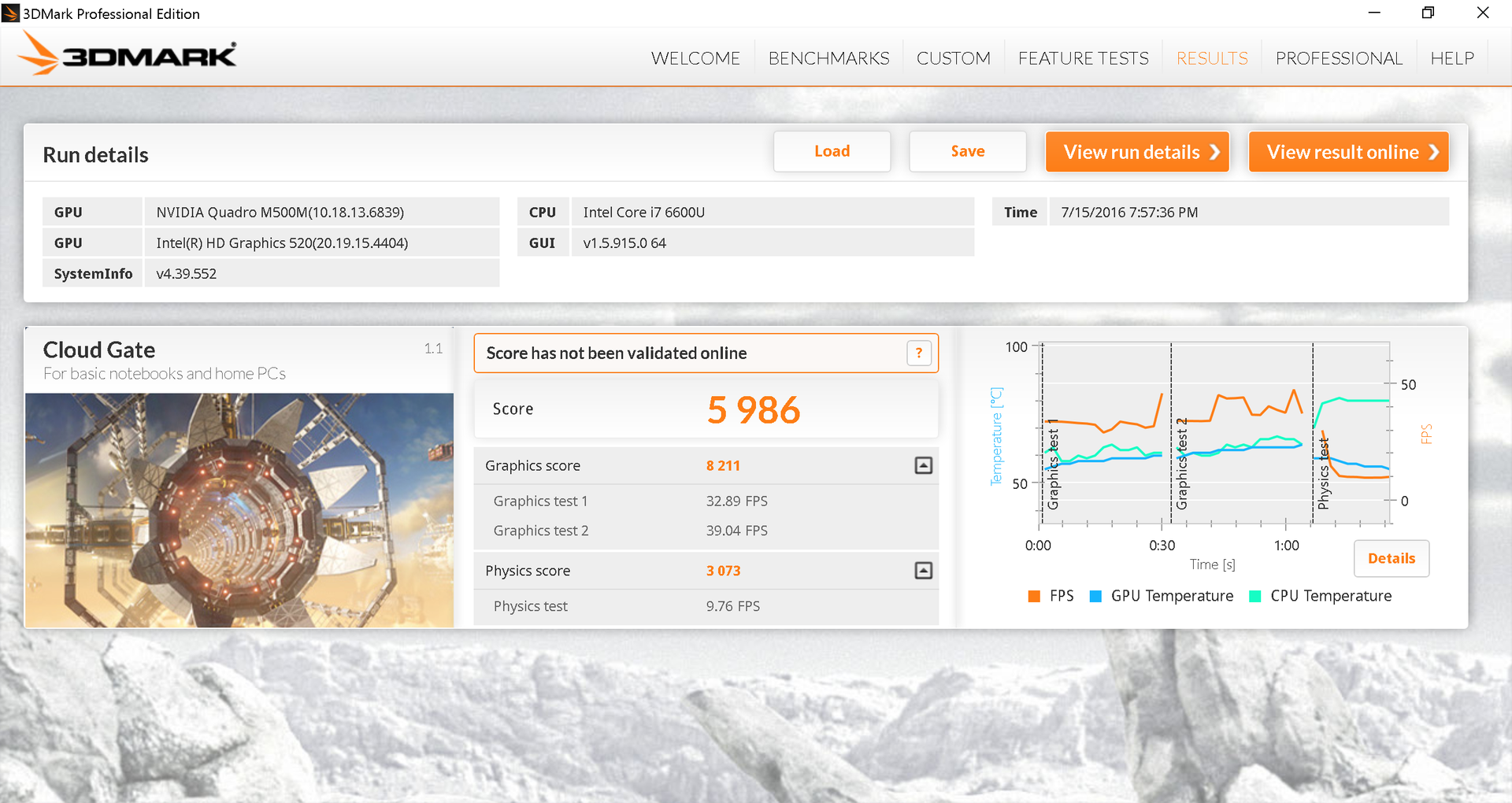Open the question mark help icon

pyautogui.click(x=919, y=353)
